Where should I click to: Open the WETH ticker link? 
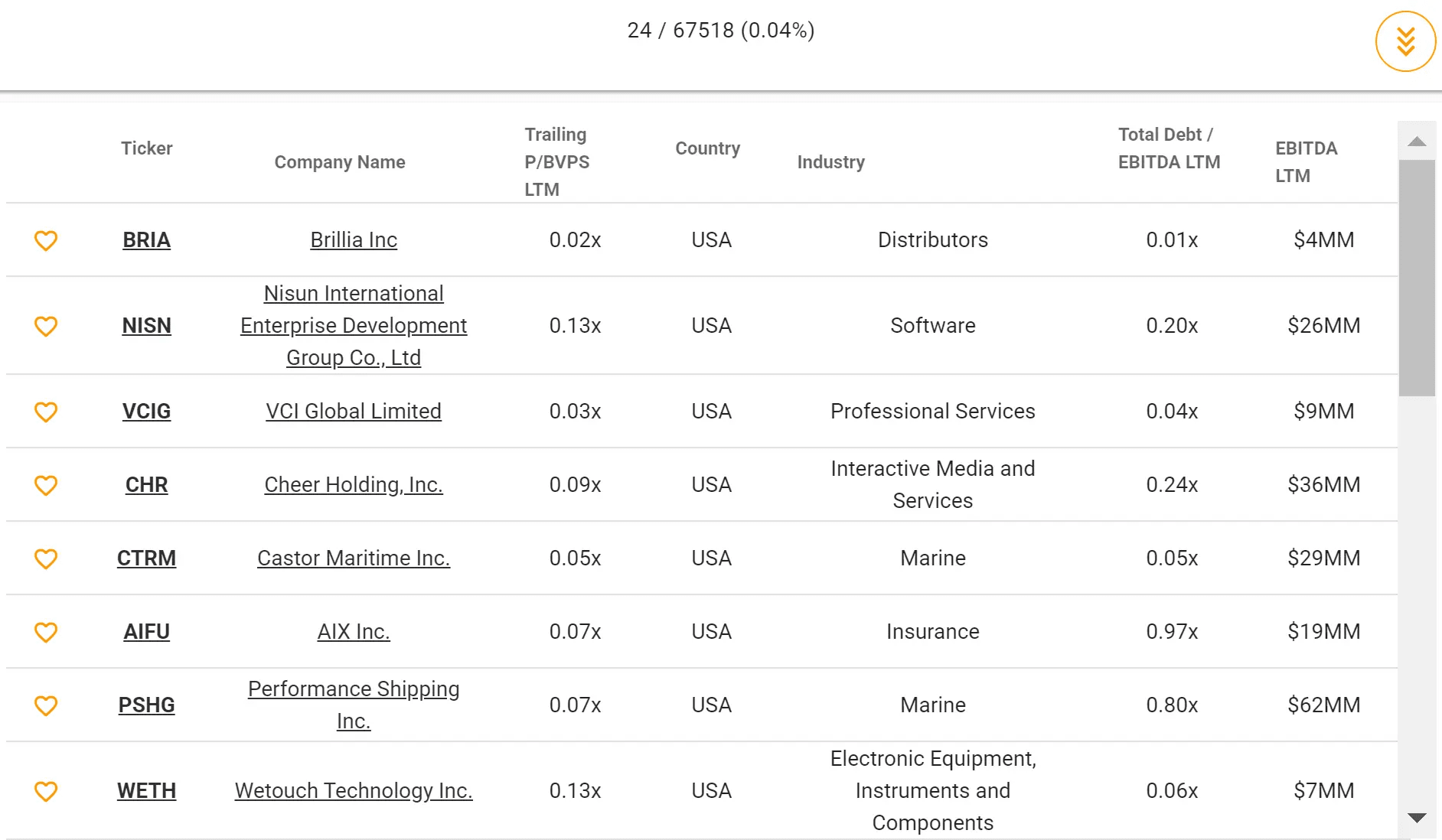click(x=146, y=791)
